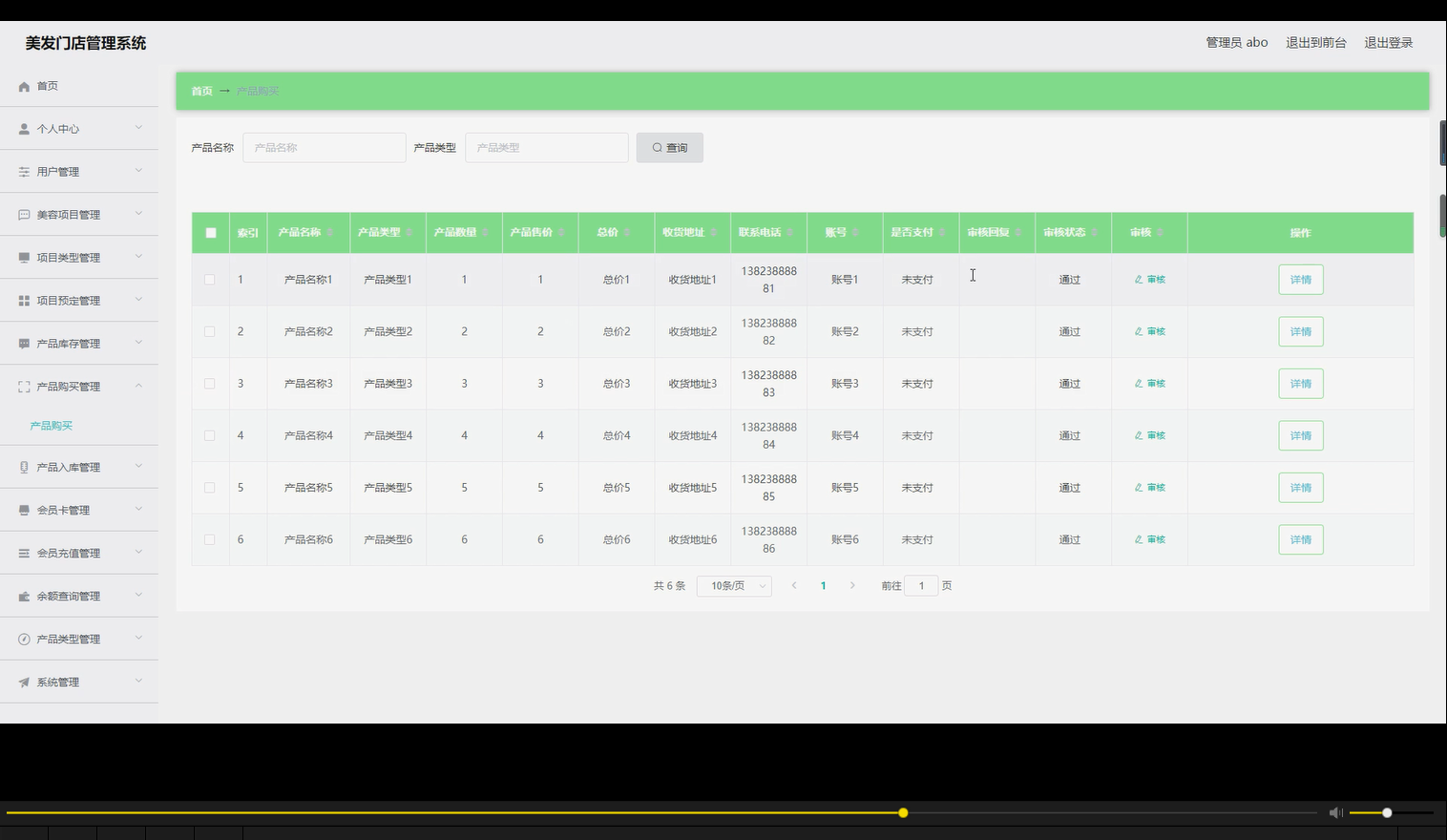Toggle the select-all checkbox in table header
Viewport: 1447px width, 840px height.
[x=211, y=233]
